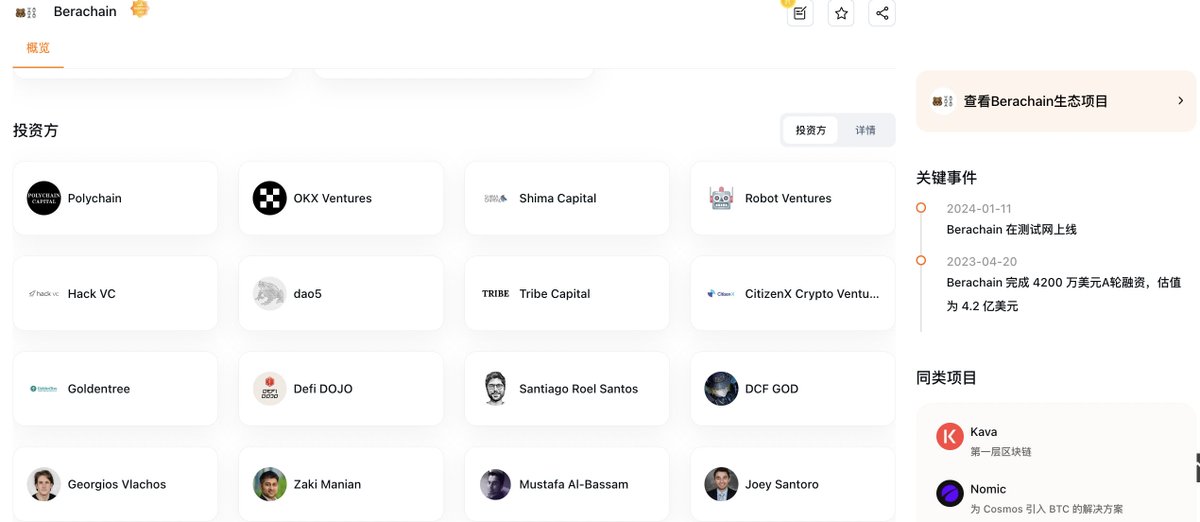The height and width of the screenshot is (522, 1200).
Task: Click the Santiago Roel Santos name
Action: pyautogui.click(x=578, y=389)
